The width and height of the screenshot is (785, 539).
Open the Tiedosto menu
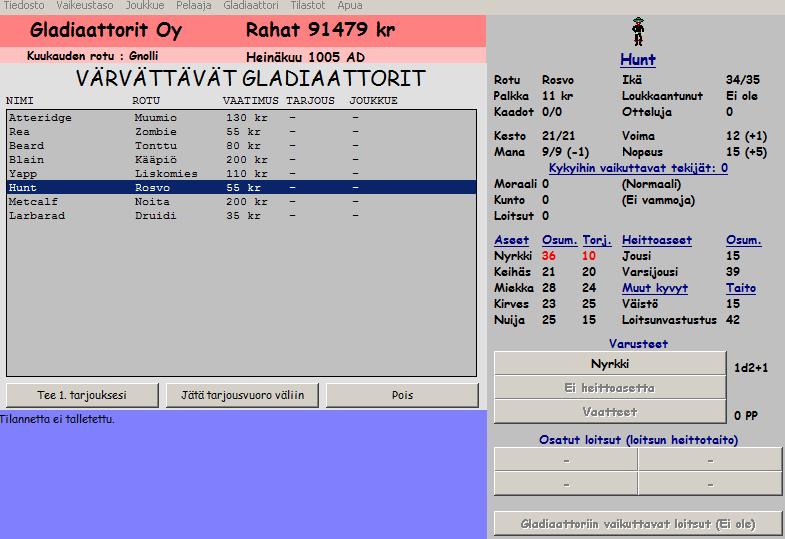point(22,6)
